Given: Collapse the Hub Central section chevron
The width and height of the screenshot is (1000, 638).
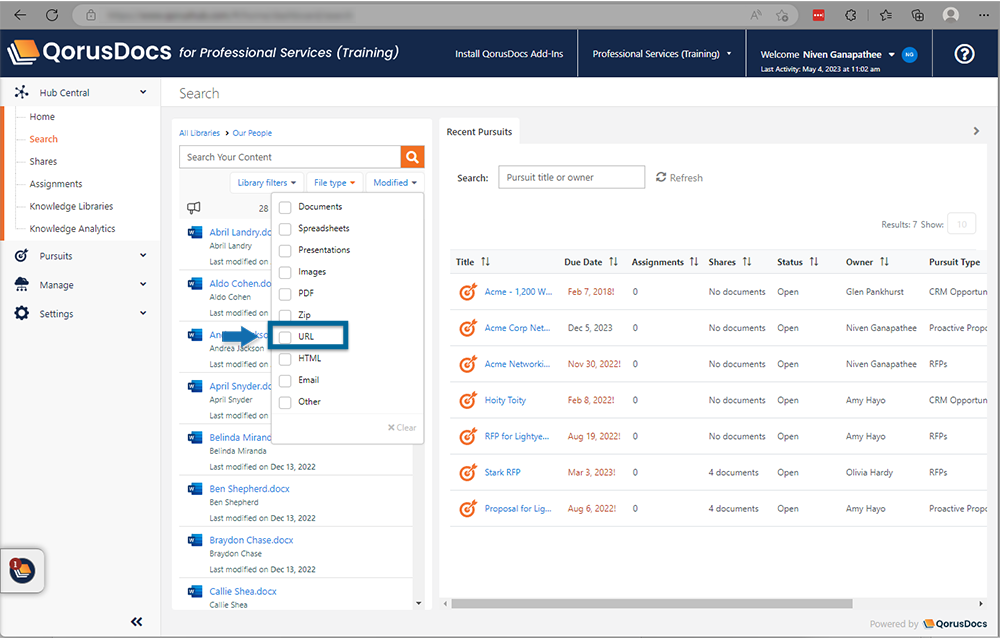Looking at the screenshot, I should click(143, 93).
